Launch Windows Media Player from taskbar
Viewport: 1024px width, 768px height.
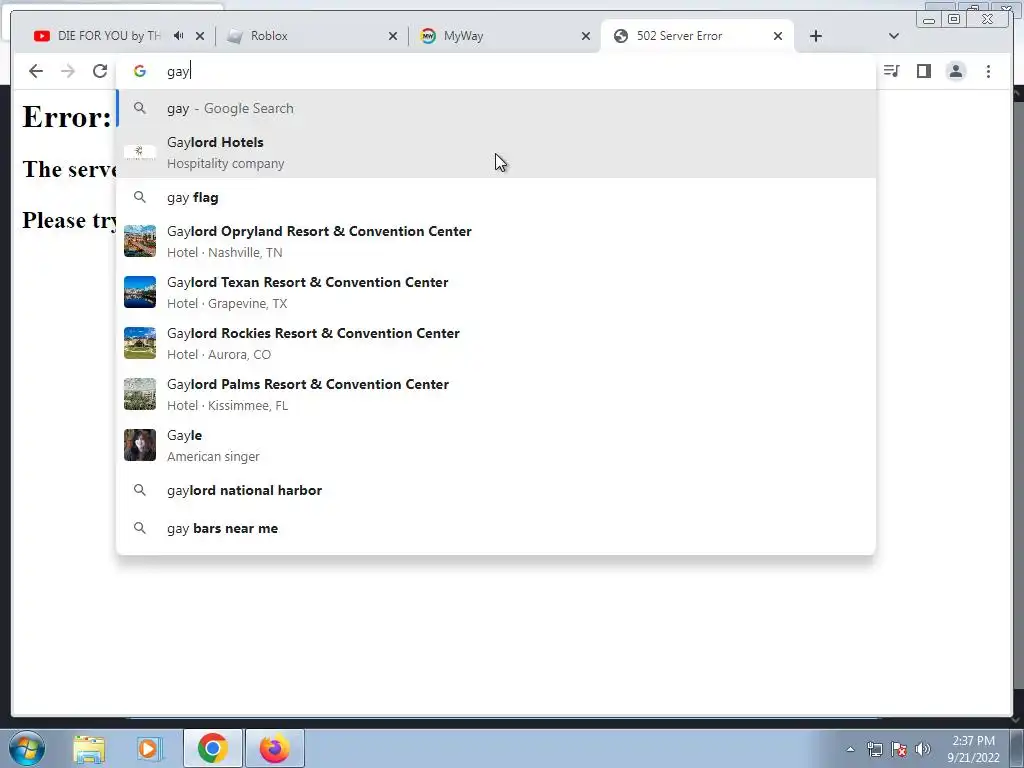pos(150,748)
